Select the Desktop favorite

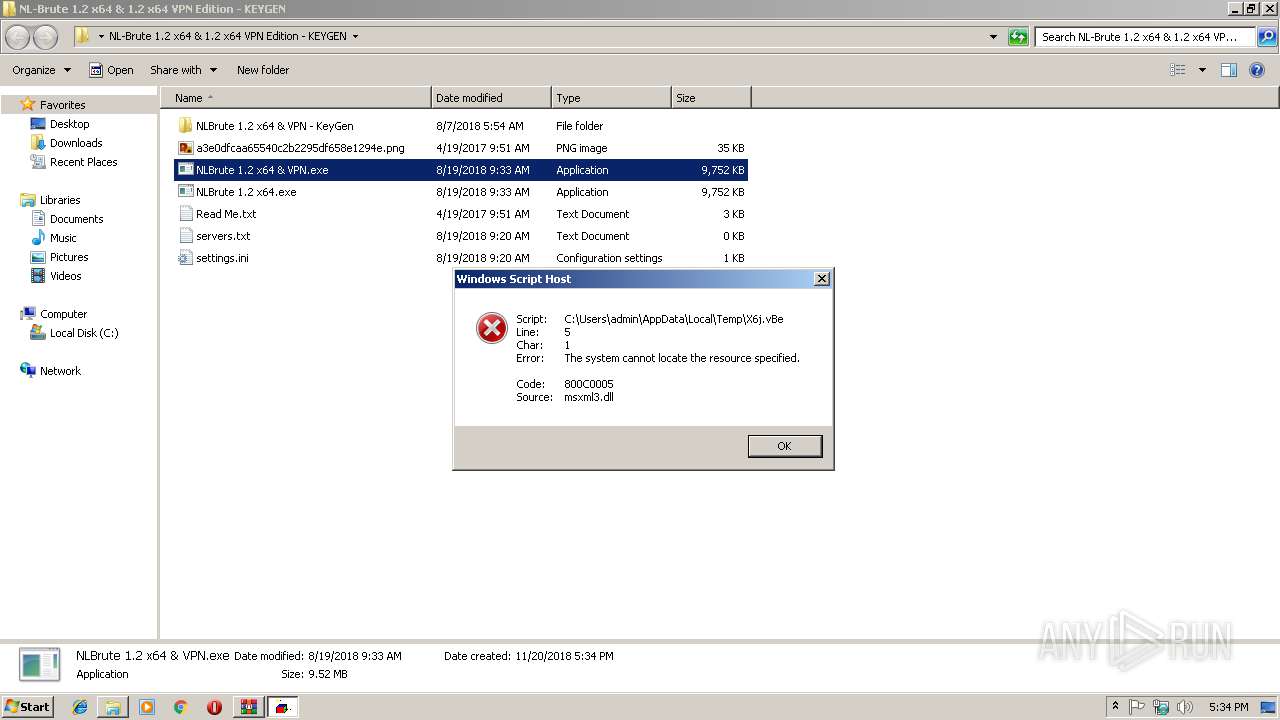(69, 124)
